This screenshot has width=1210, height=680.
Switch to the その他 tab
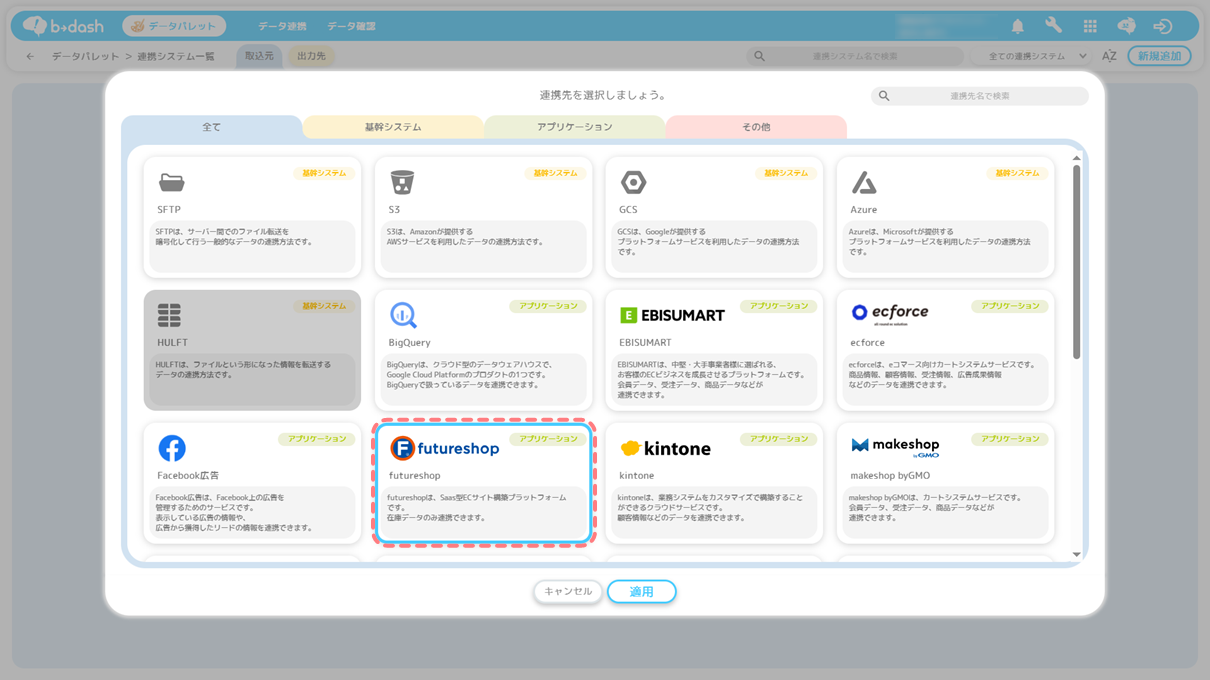pyautogui.click(x=756, y=127)
